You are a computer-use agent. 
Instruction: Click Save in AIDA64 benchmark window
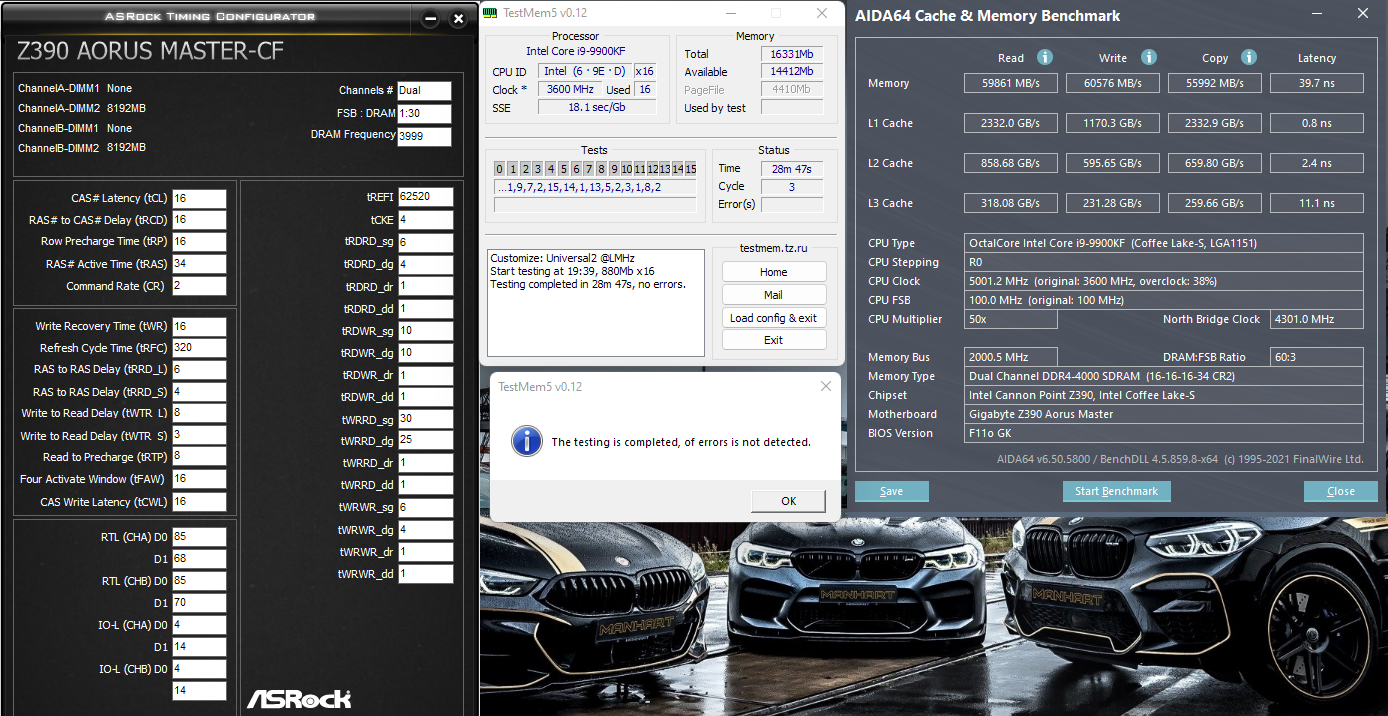[x=891, y=491]
